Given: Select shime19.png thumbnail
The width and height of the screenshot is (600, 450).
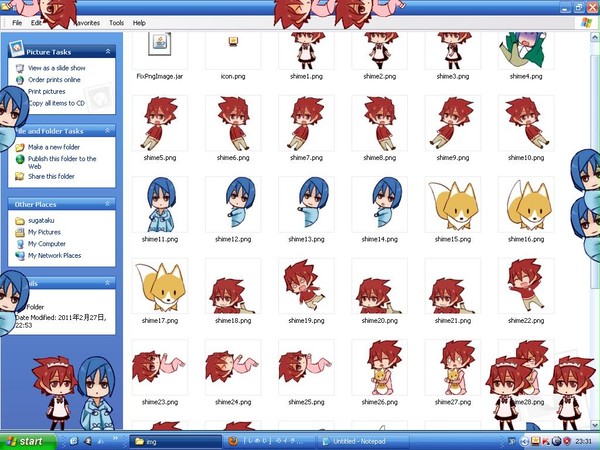Looking at the screenshot, I should (307, 286).
